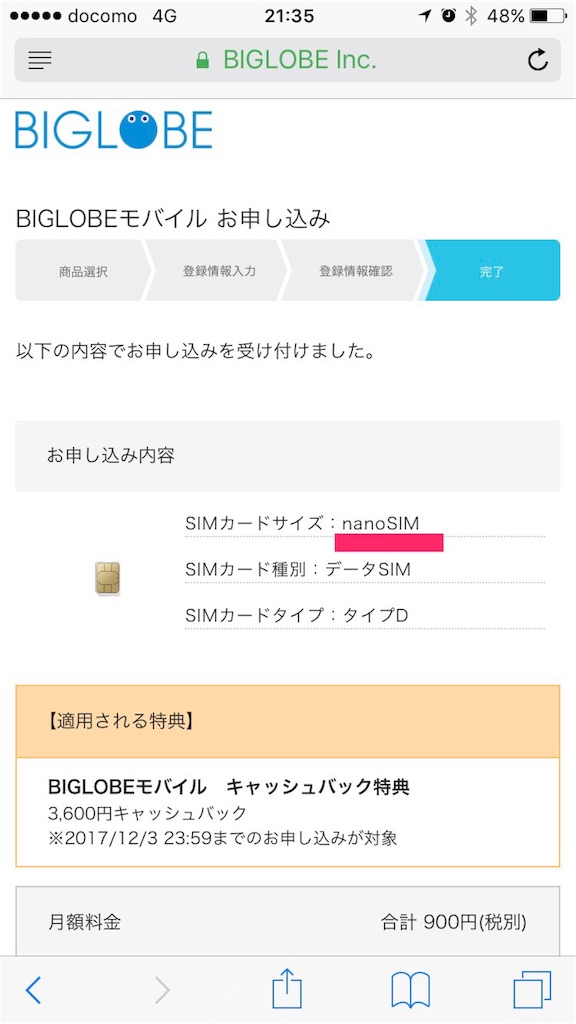Tap the 登録情報入力 progress step
Image resolution: width=576 pixels, height=1024 pixels.
click(x=222, y=270)
